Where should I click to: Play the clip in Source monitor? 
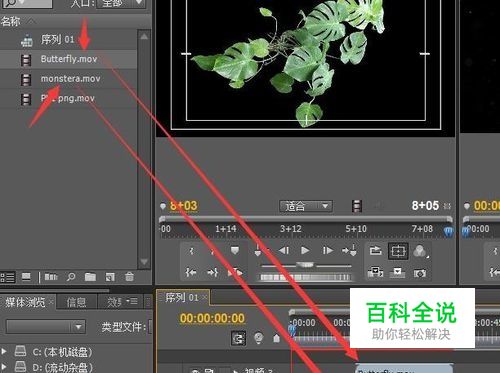[x=305, y=250]
